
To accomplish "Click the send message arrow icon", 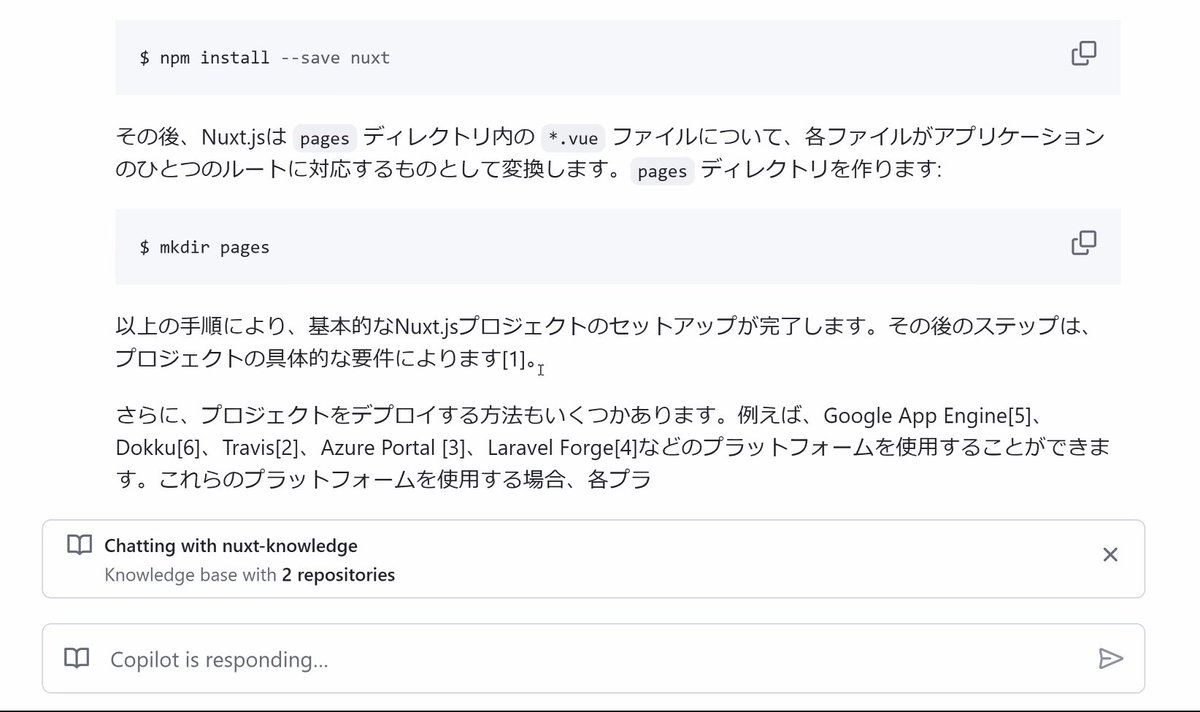I will (x=1110, y=658).
